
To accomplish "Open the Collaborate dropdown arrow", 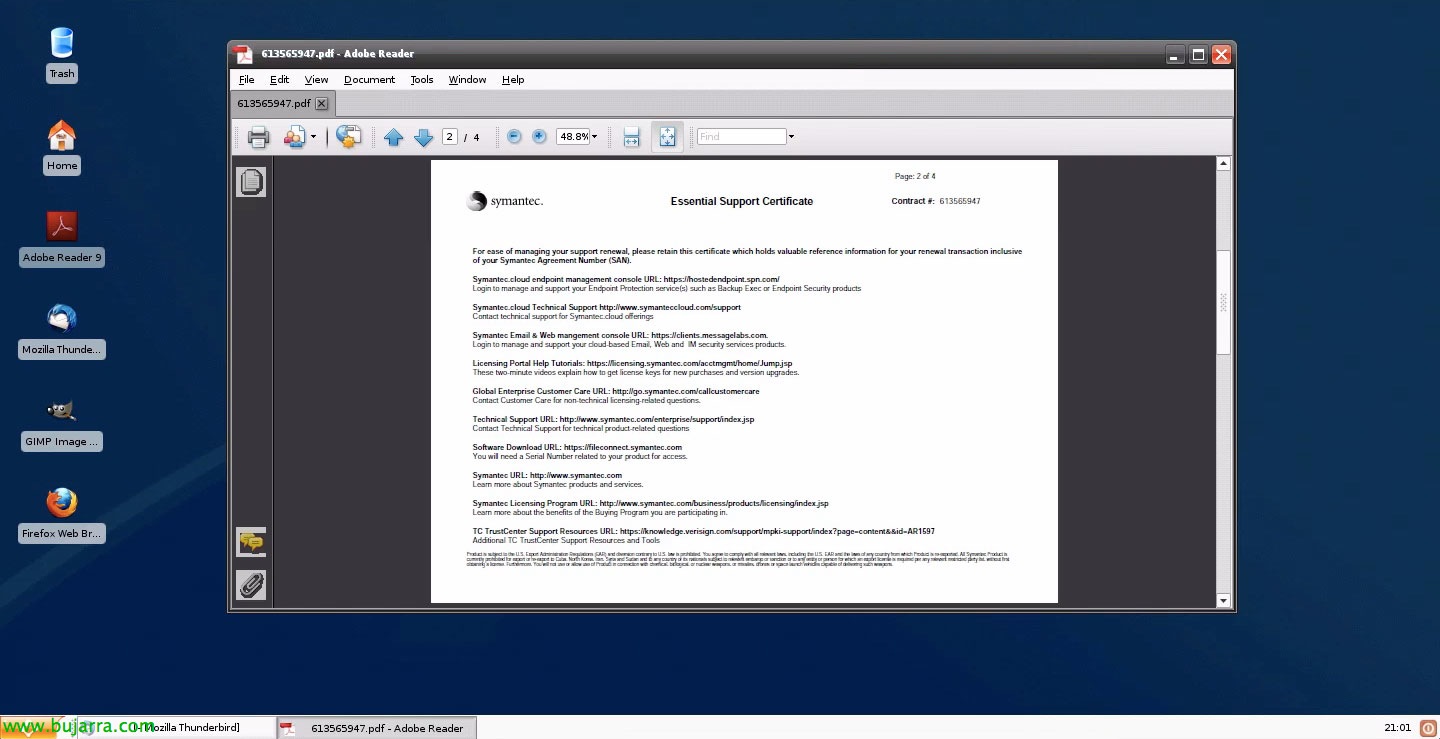I will tap(313, 137).
